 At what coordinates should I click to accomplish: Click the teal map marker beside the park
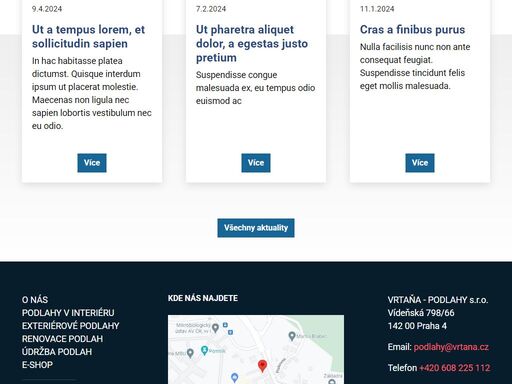292,336
